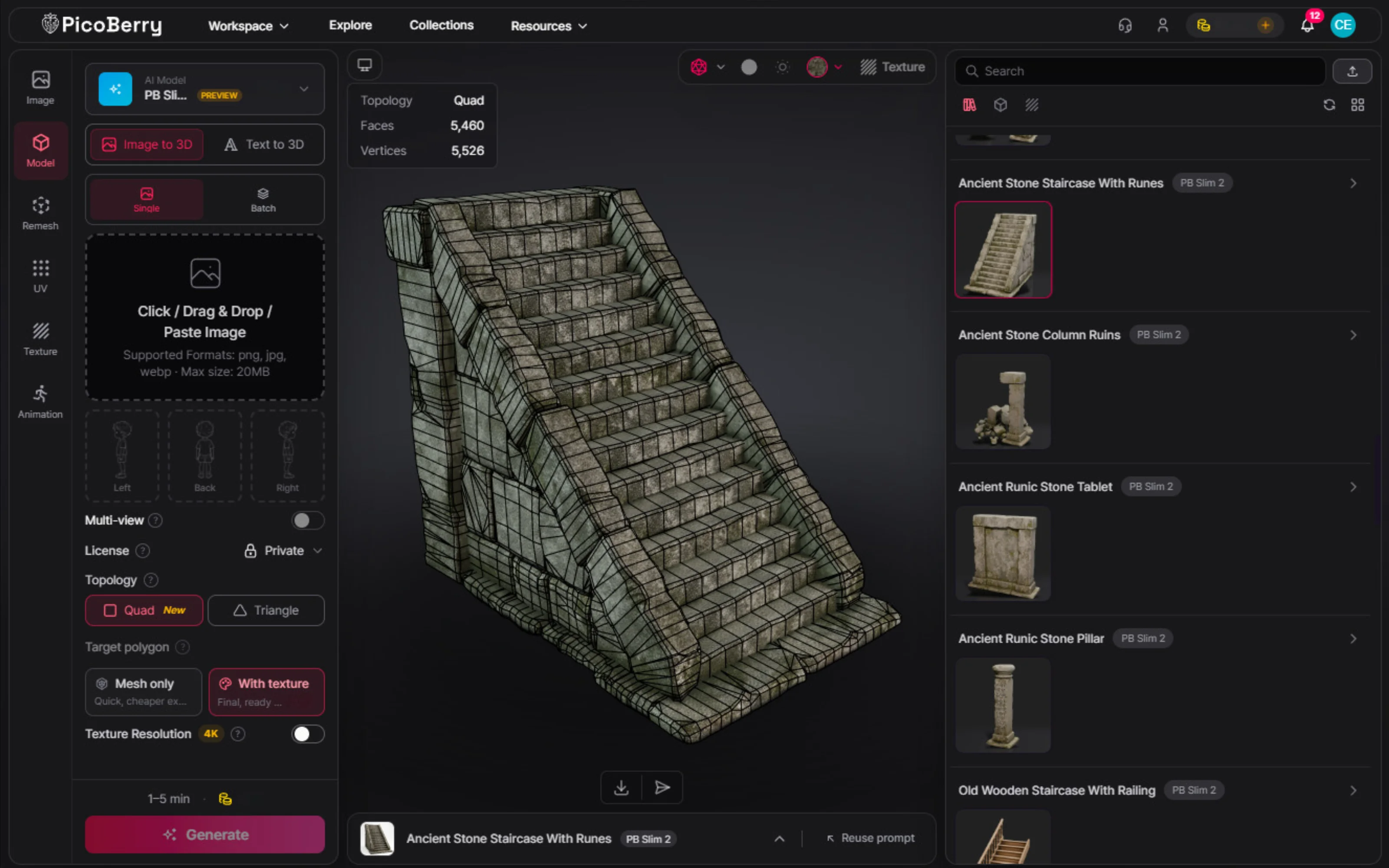Expand Ancient Stone Column Ruins entry

coord(1353,335)
